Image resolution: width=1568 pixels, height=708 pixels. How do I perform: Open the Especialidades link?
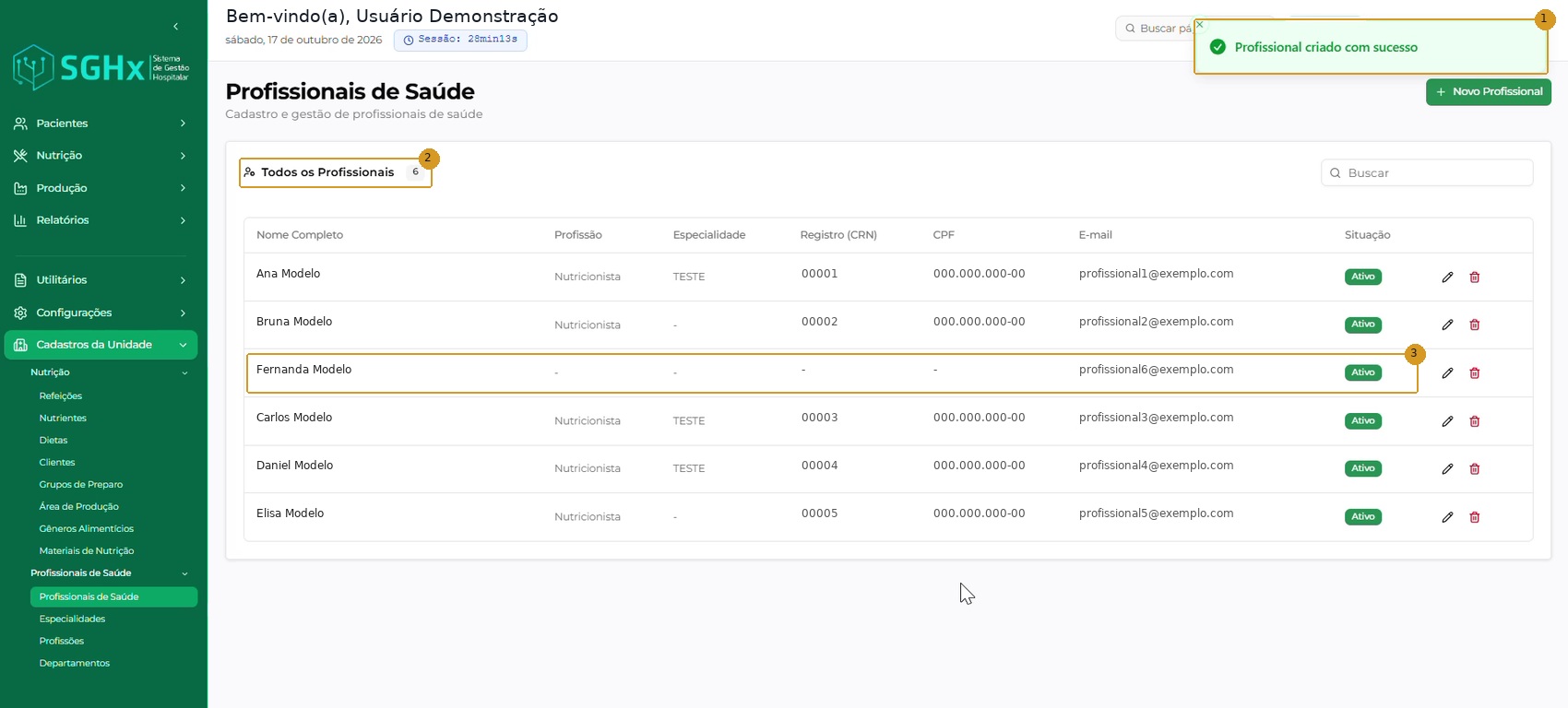pos(72,619)
